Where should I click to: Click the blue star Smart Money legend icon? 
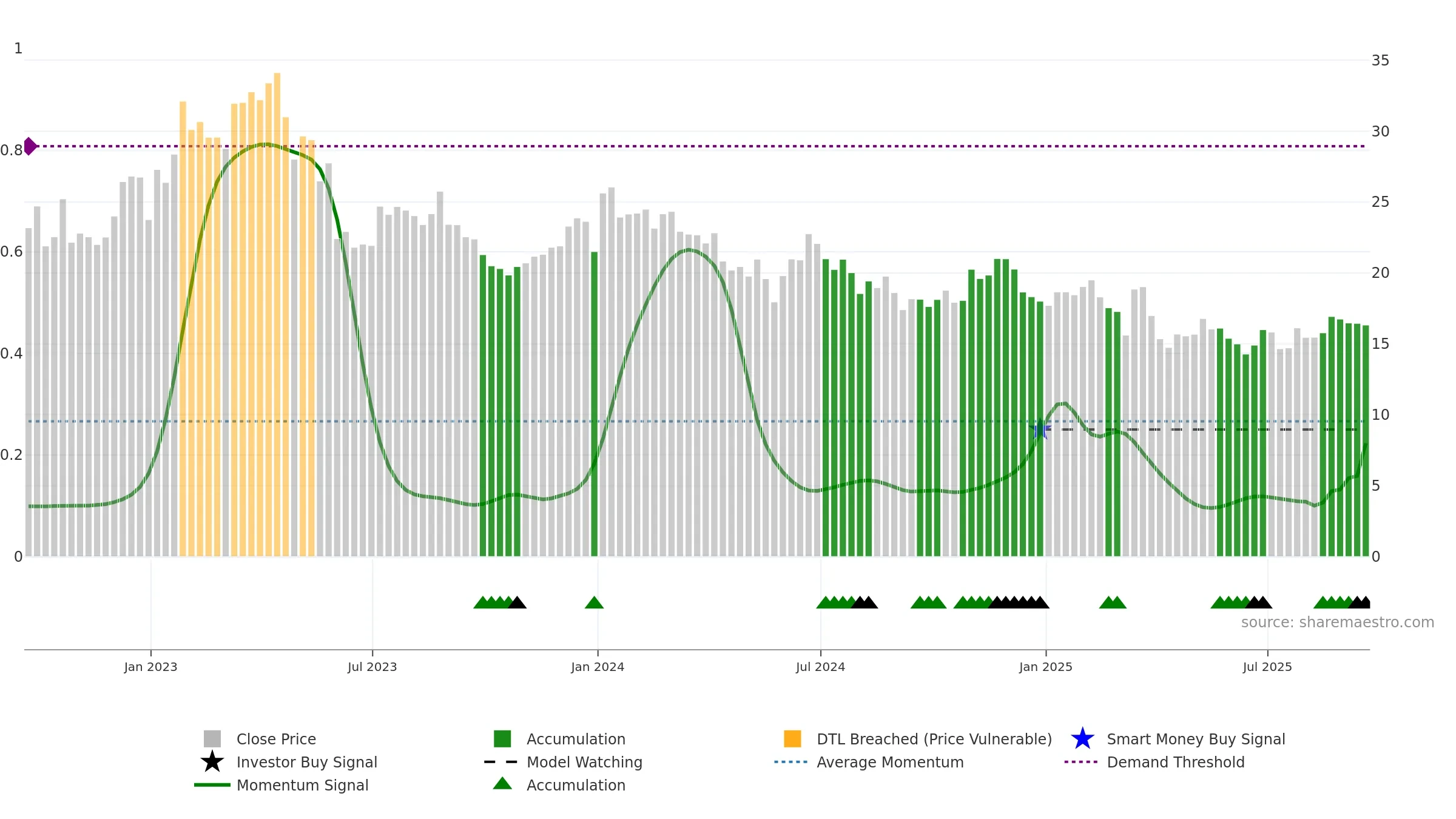click(x=1082, y=739)
